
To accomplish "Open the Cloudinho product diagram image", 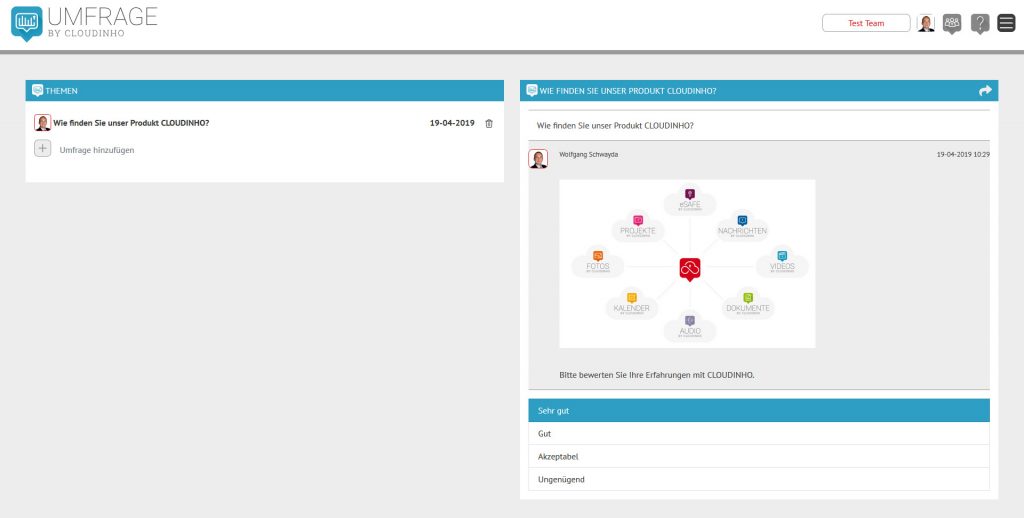I will point(687,263).
